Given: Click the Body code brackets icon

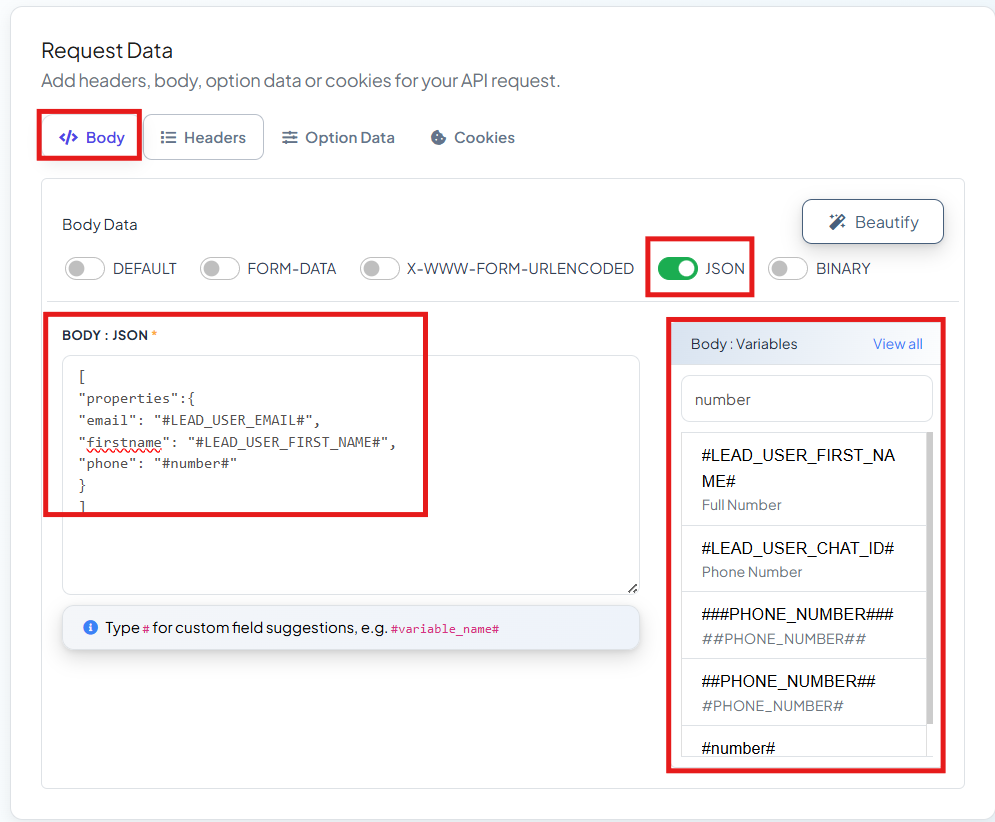Looking at the screenshot, I should pos(69,137).
